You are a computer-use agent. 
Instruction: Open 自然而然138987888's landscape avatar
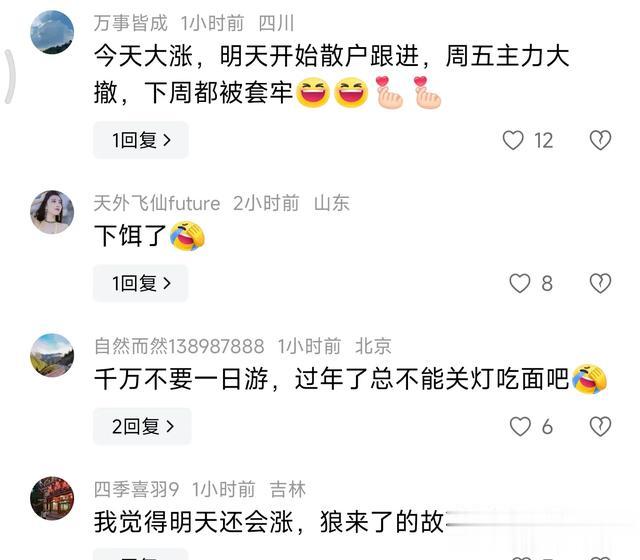[52, 355]
